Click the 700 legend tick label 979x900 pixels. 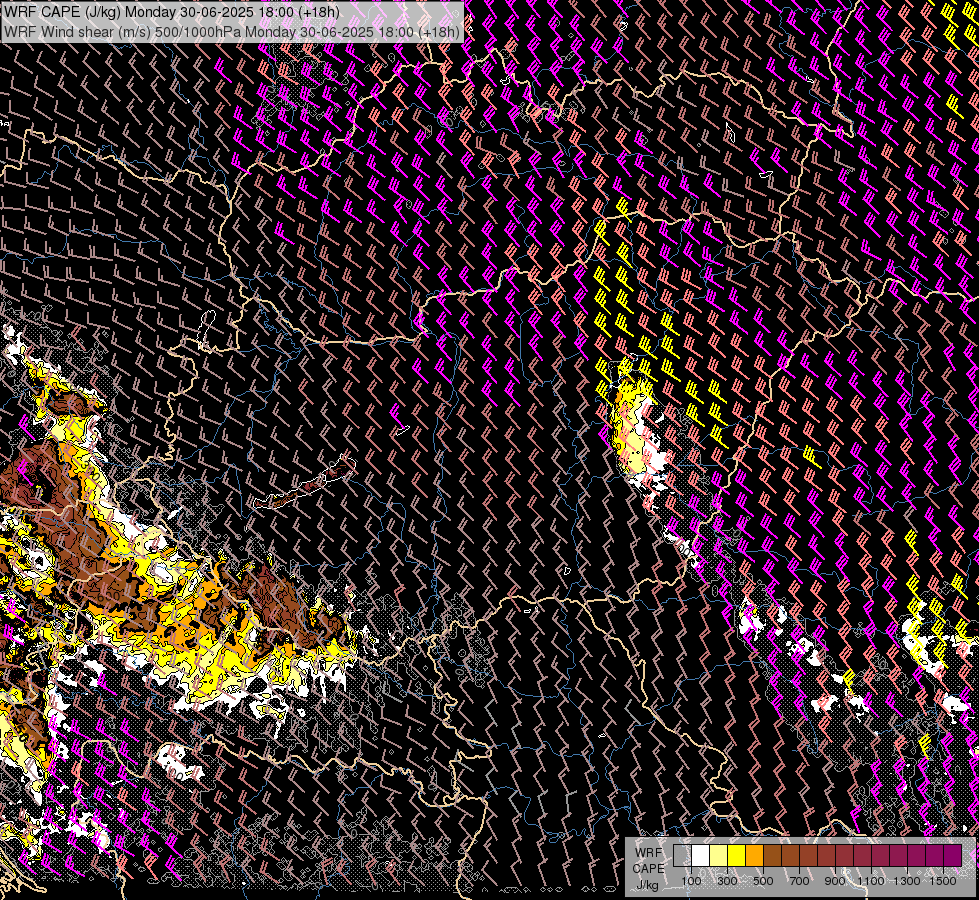(799, 881)
